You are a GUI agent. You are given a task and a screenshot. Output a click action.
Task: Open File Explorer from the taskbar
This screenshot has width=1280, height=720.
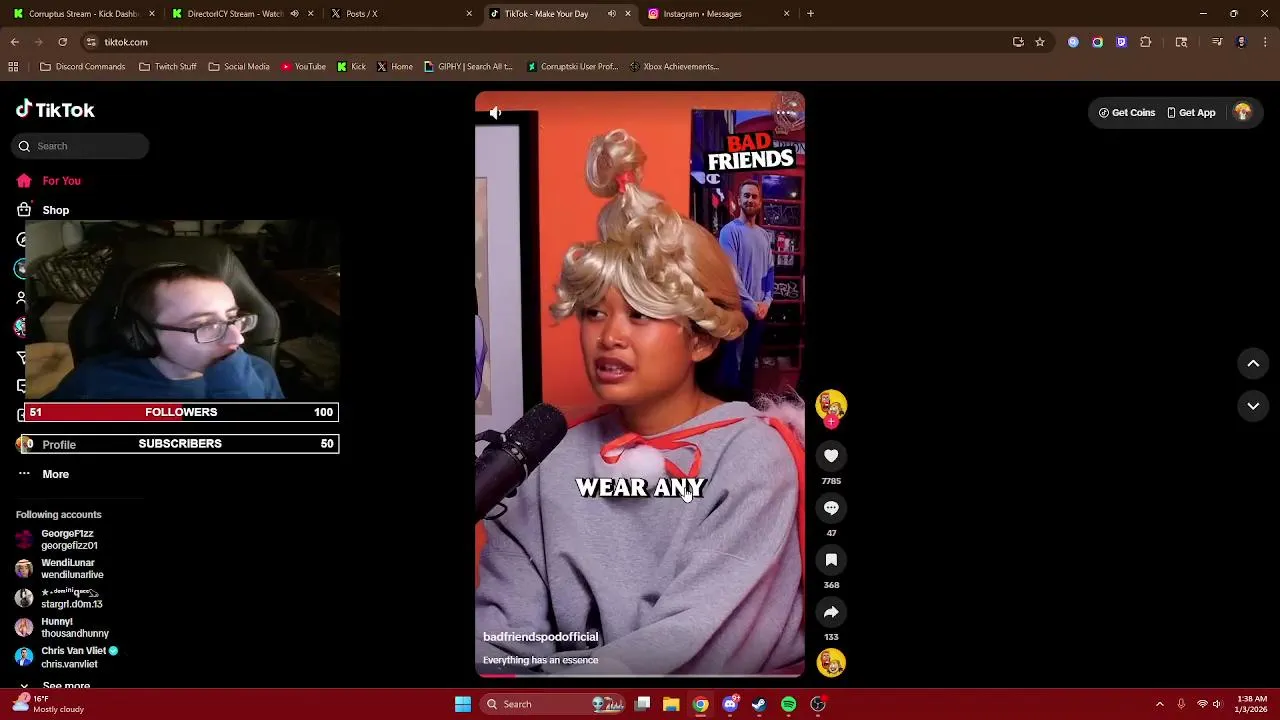671,704
